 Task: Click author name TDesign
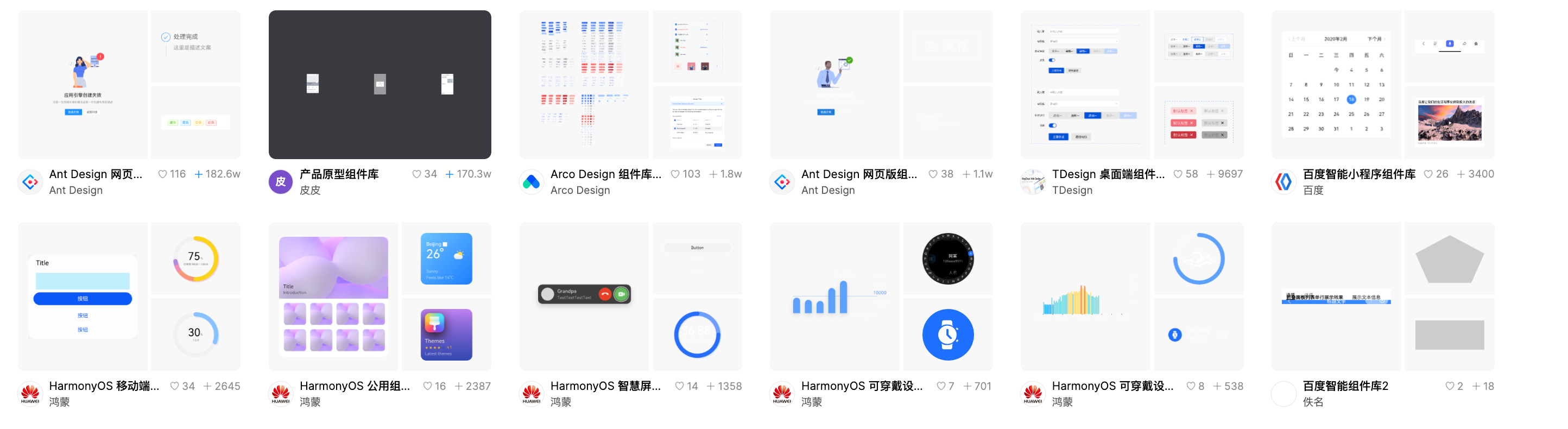click(x=1072, y=190)
